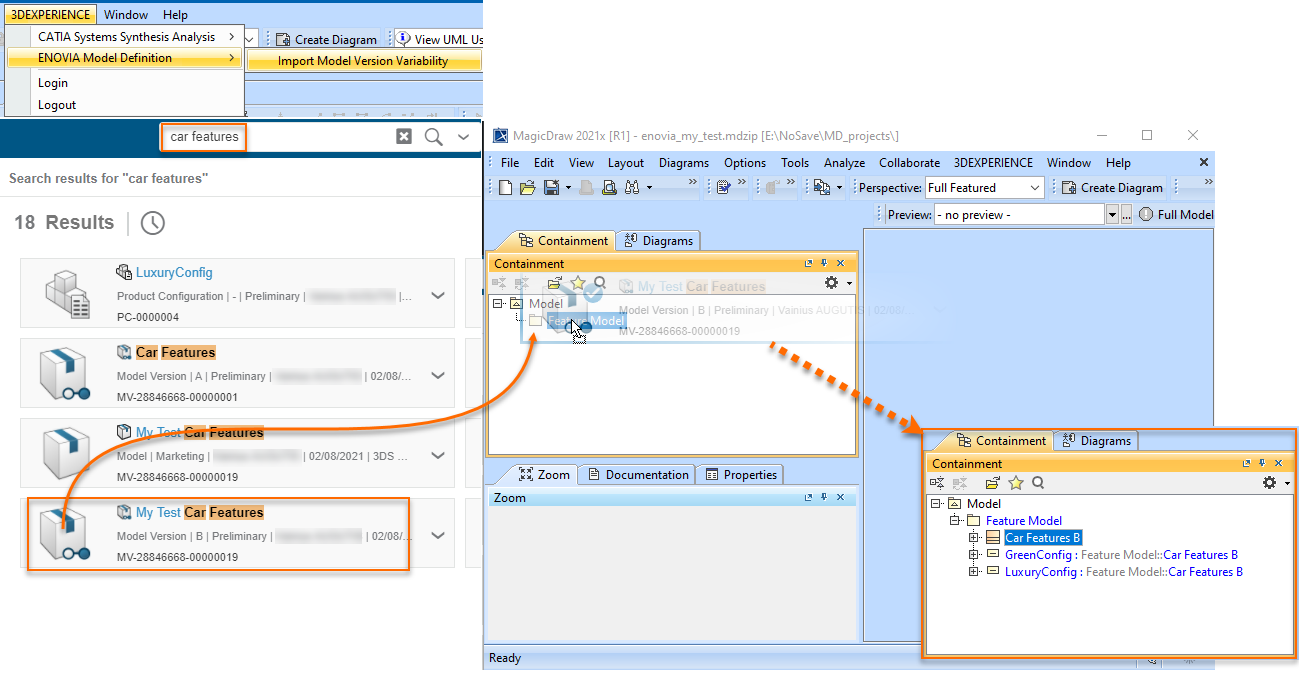
Task: Click open-in-new-tree folder icon in callout
Action: pos(992,483)
